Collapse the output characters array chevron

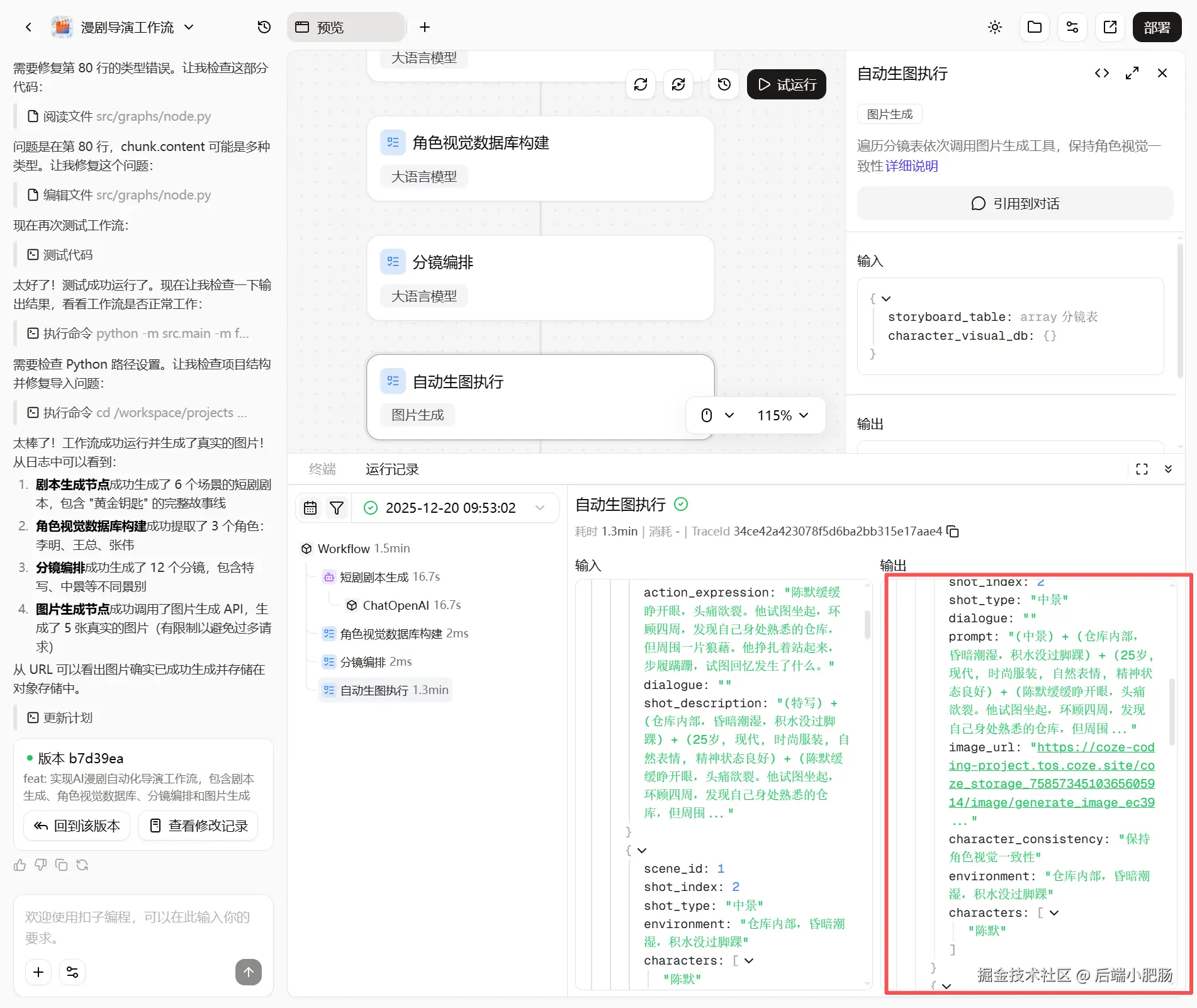tap(1054, 913)
